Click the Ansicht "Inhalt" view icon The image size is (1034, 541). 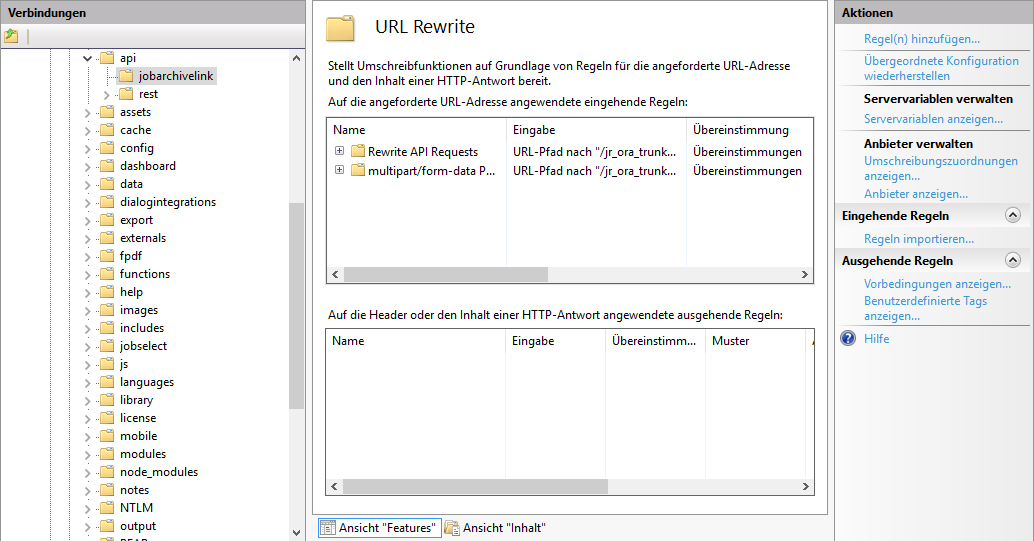(x=452, y=528)
